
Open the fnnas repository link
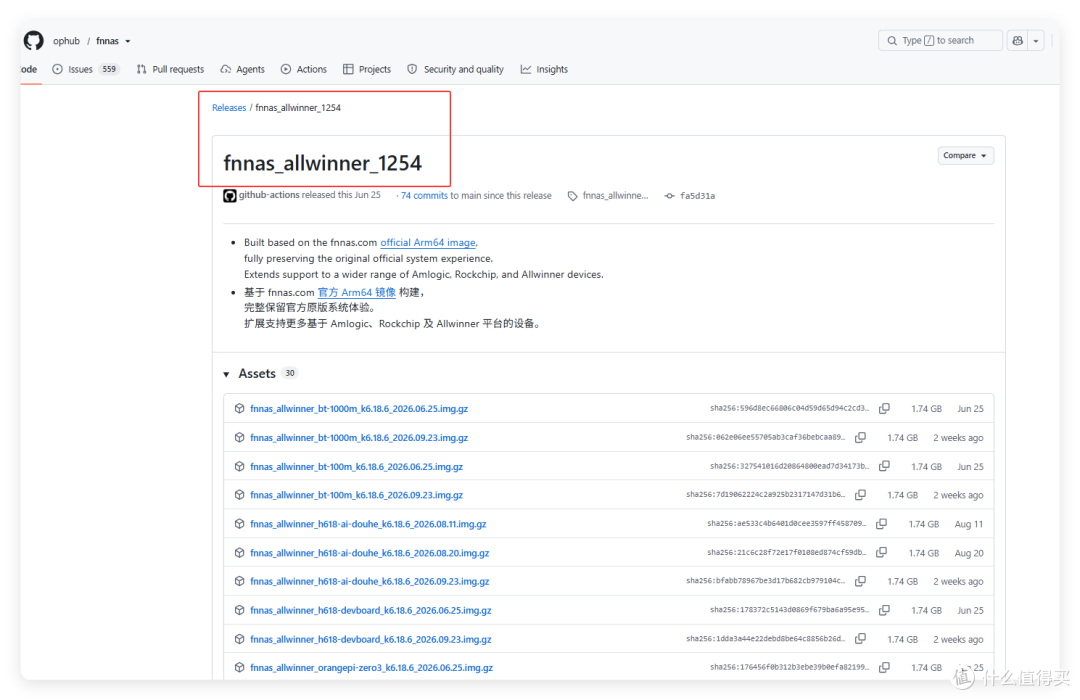[x=107, y=41]
